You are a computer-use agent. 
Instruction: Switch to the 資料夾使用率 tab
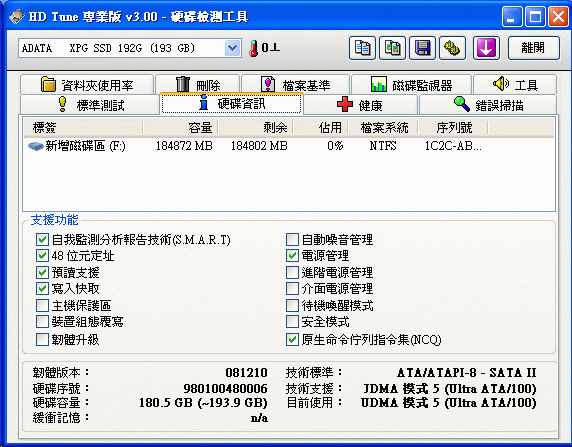click(x=87, y=85)
